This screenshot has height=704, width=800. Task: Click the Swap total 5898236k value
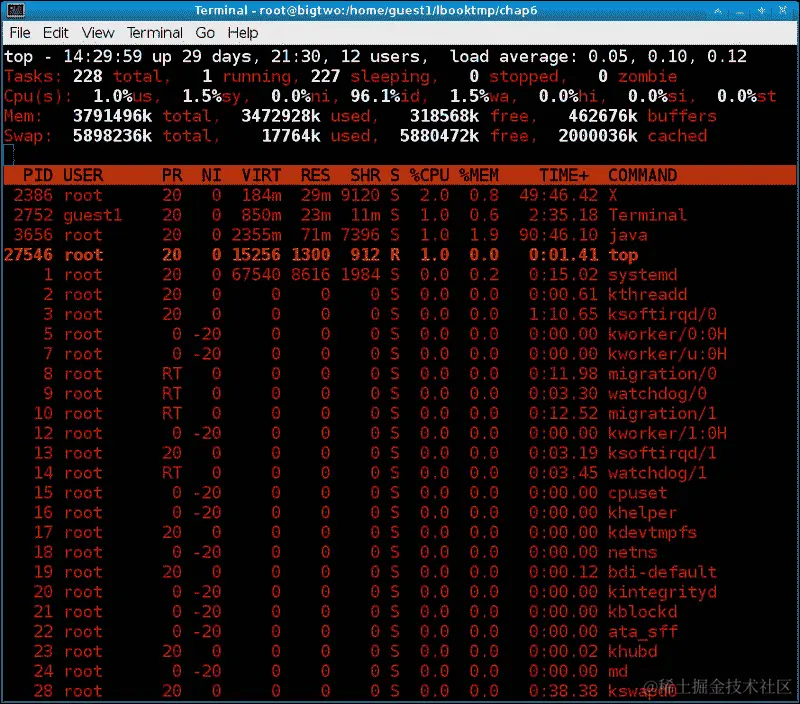point(113,136)
